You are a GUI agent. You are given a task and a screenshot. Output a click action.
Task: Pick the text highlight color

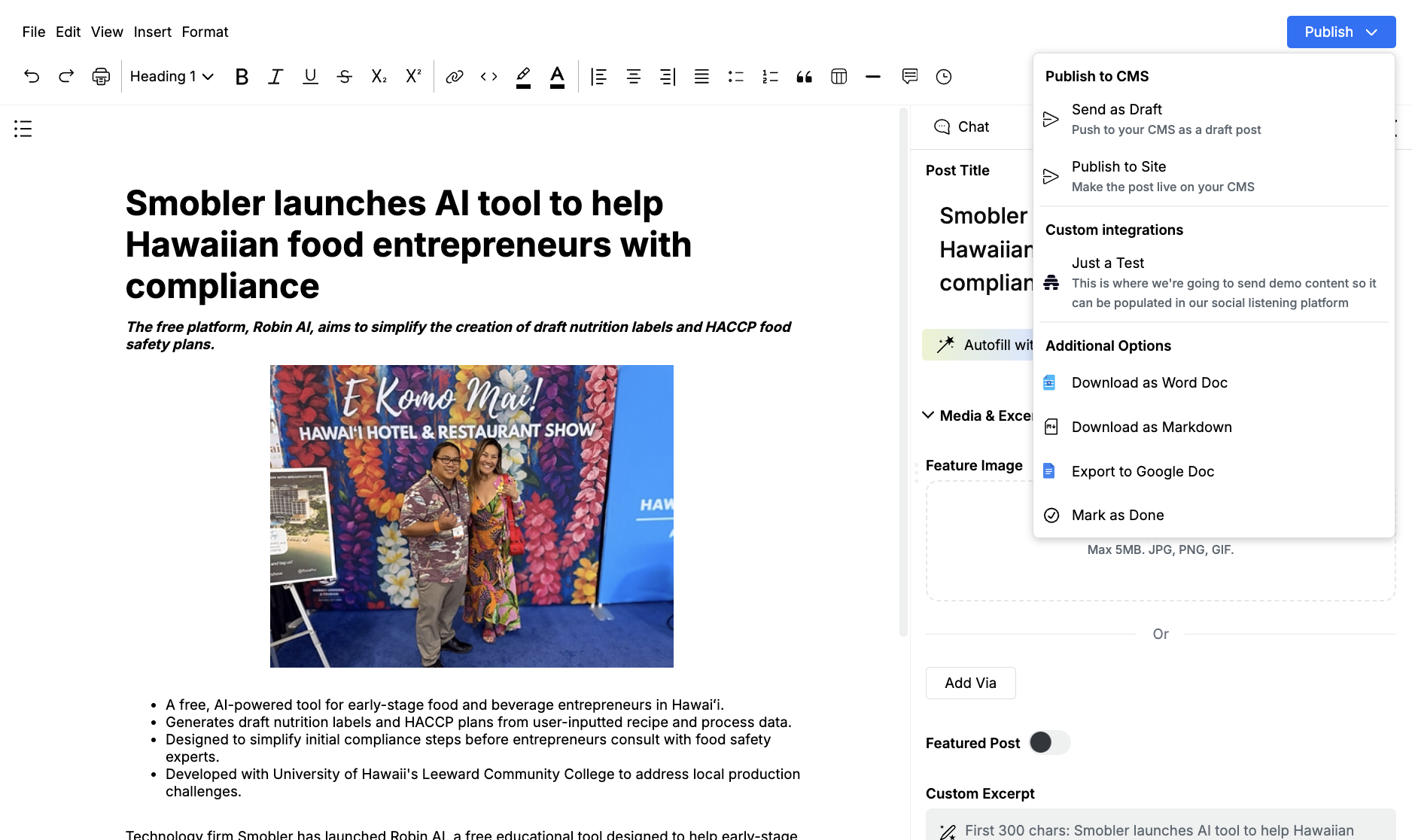(523, 76)
